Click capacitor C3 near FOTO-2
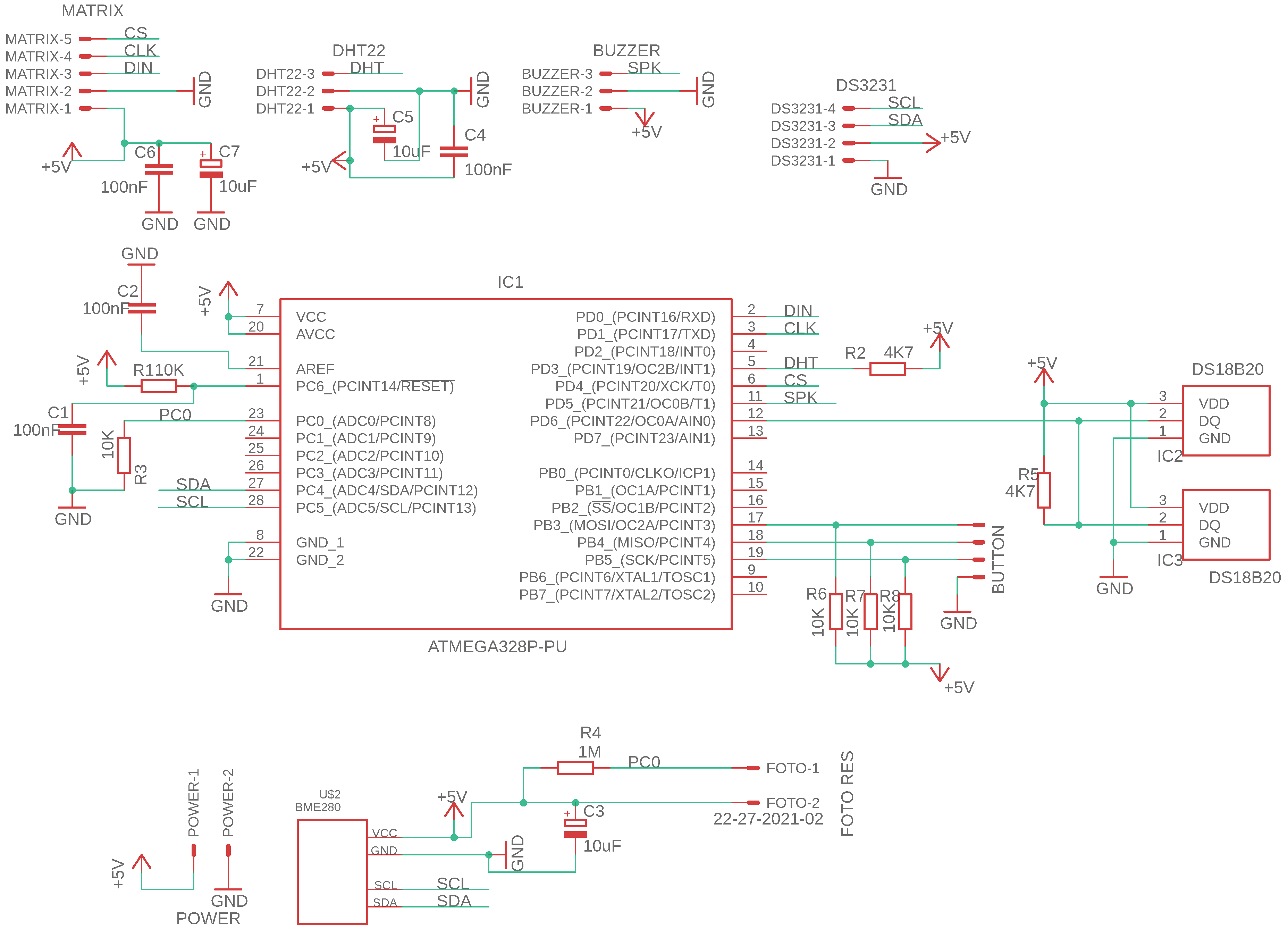The height and width of the screenshot is (929, 1288). [575, 828]
